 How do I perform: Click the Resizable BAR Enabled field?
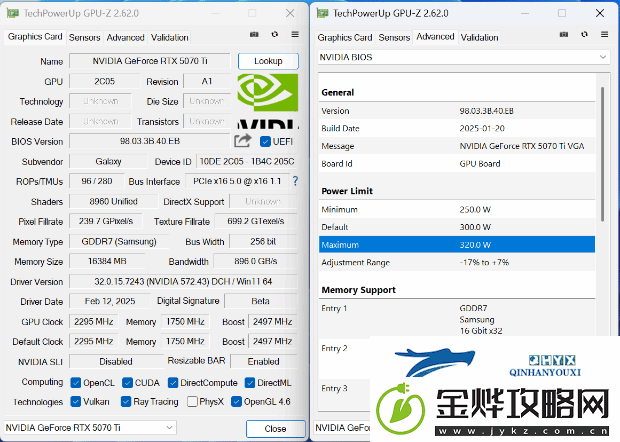pyautogui.click(x=264, y=361)
